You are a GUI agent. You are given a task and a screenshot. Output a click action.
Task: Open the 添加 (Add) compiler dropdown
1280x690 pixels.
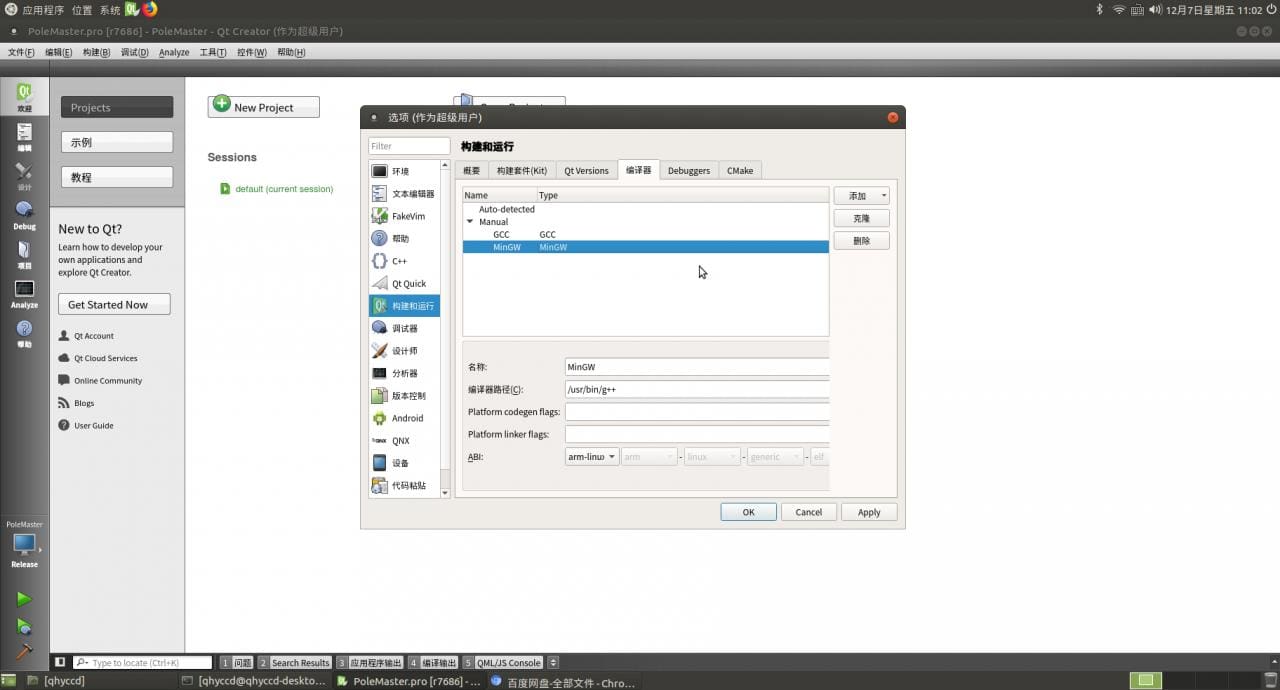(x=861, y=196)
